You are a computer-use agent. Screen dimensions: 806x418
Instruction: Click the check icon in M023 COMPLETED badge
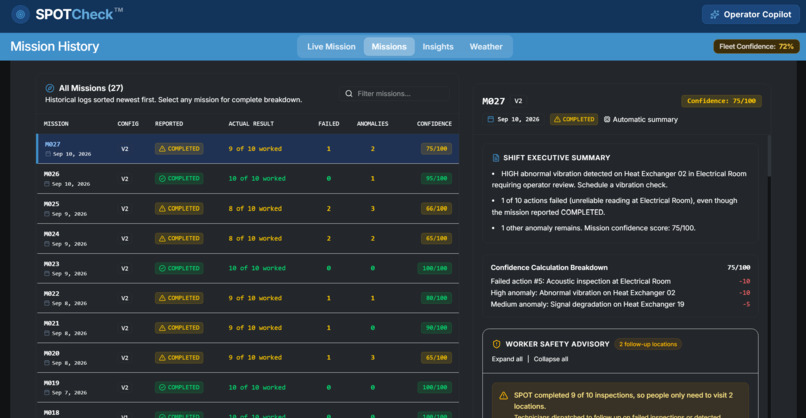point(162,268)
